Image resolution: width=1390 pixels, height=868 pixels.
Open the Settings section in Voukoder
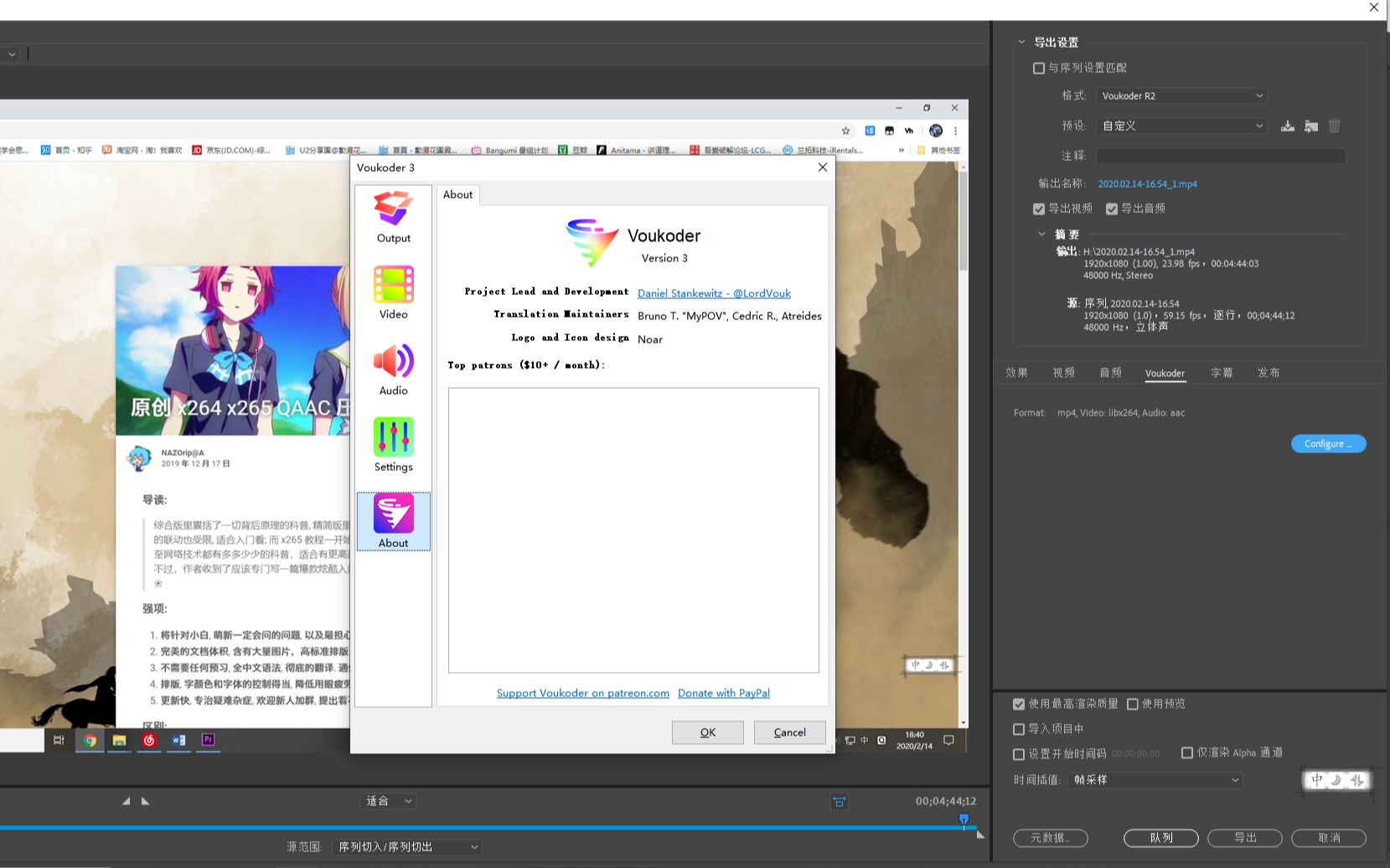(x=393, y=446)
